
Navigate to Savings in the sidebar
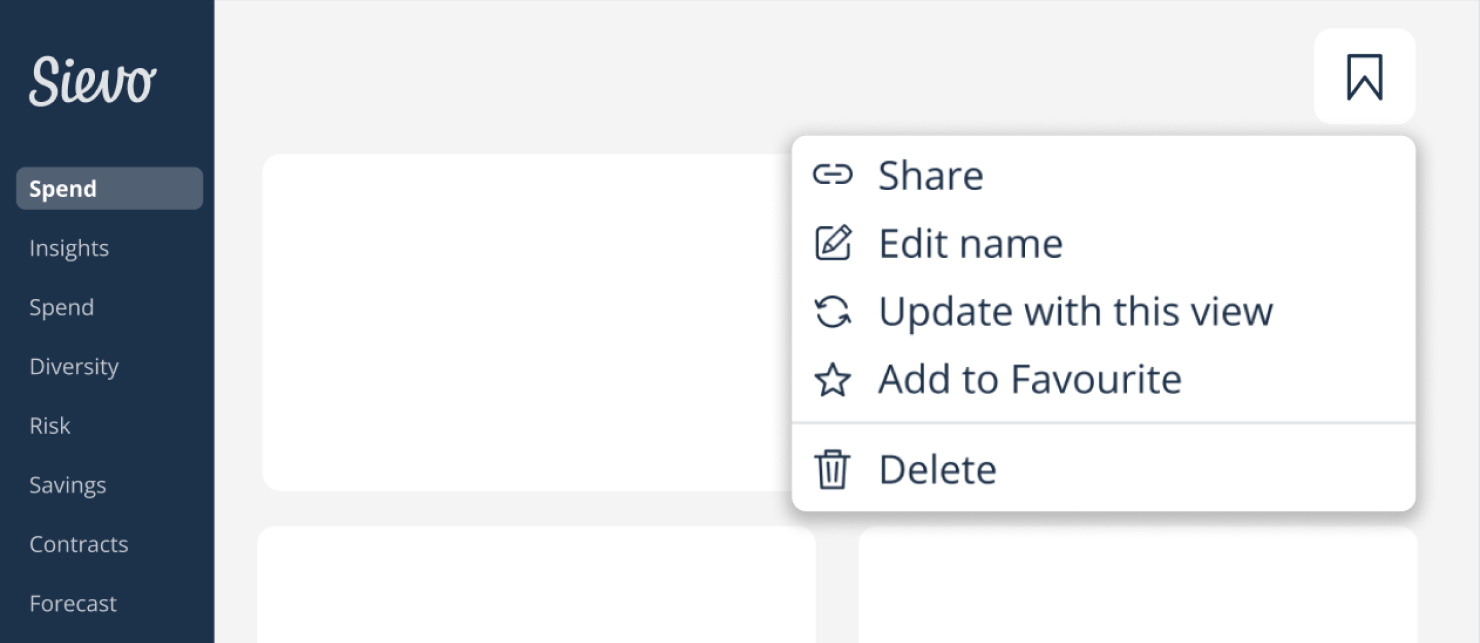point(68,485)
